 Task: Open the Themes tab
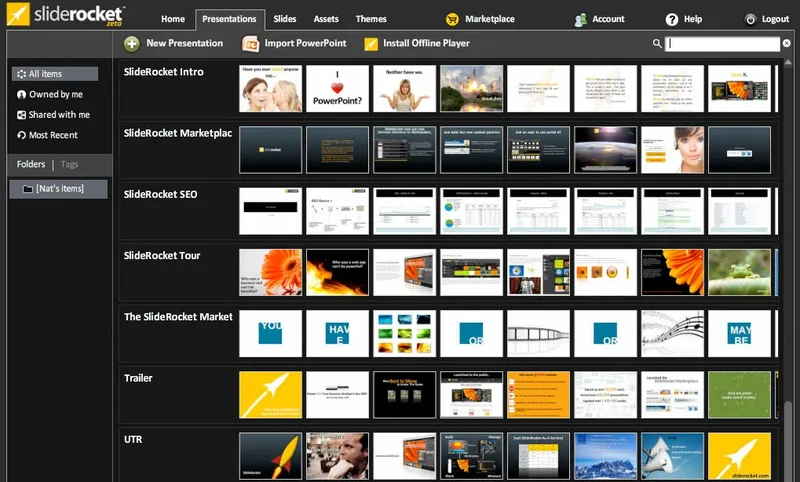pyautogui.click(x=371, y=19)
